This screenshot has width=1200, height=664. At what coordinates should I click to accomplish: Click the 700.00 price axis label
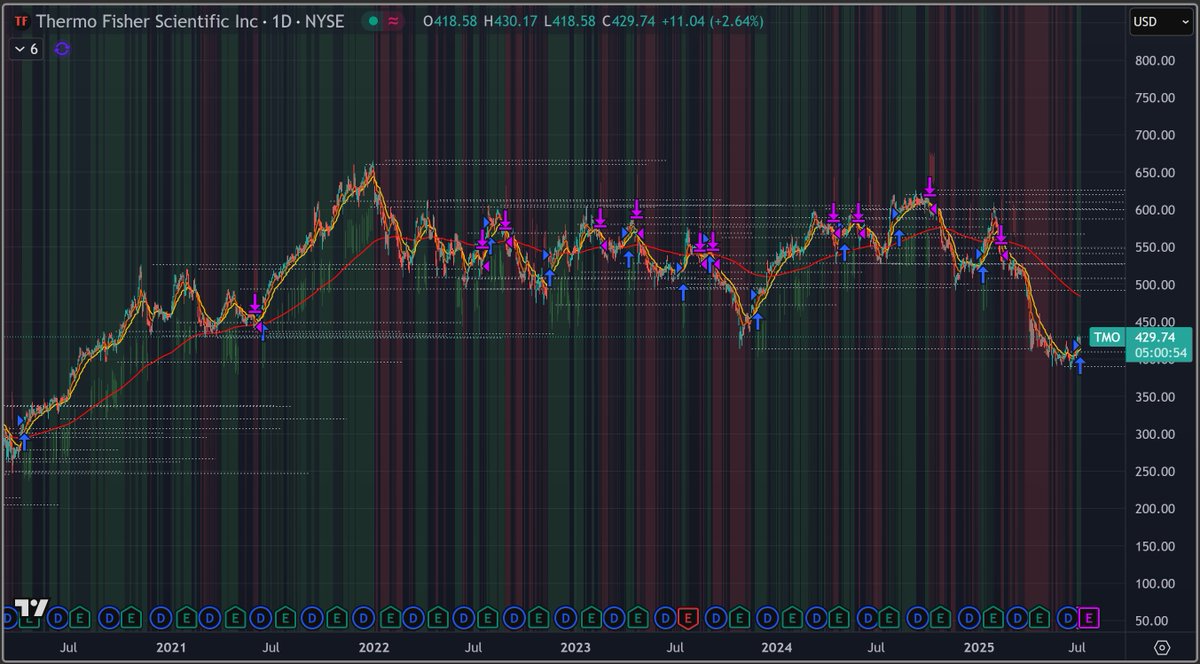click(1153, 135)
